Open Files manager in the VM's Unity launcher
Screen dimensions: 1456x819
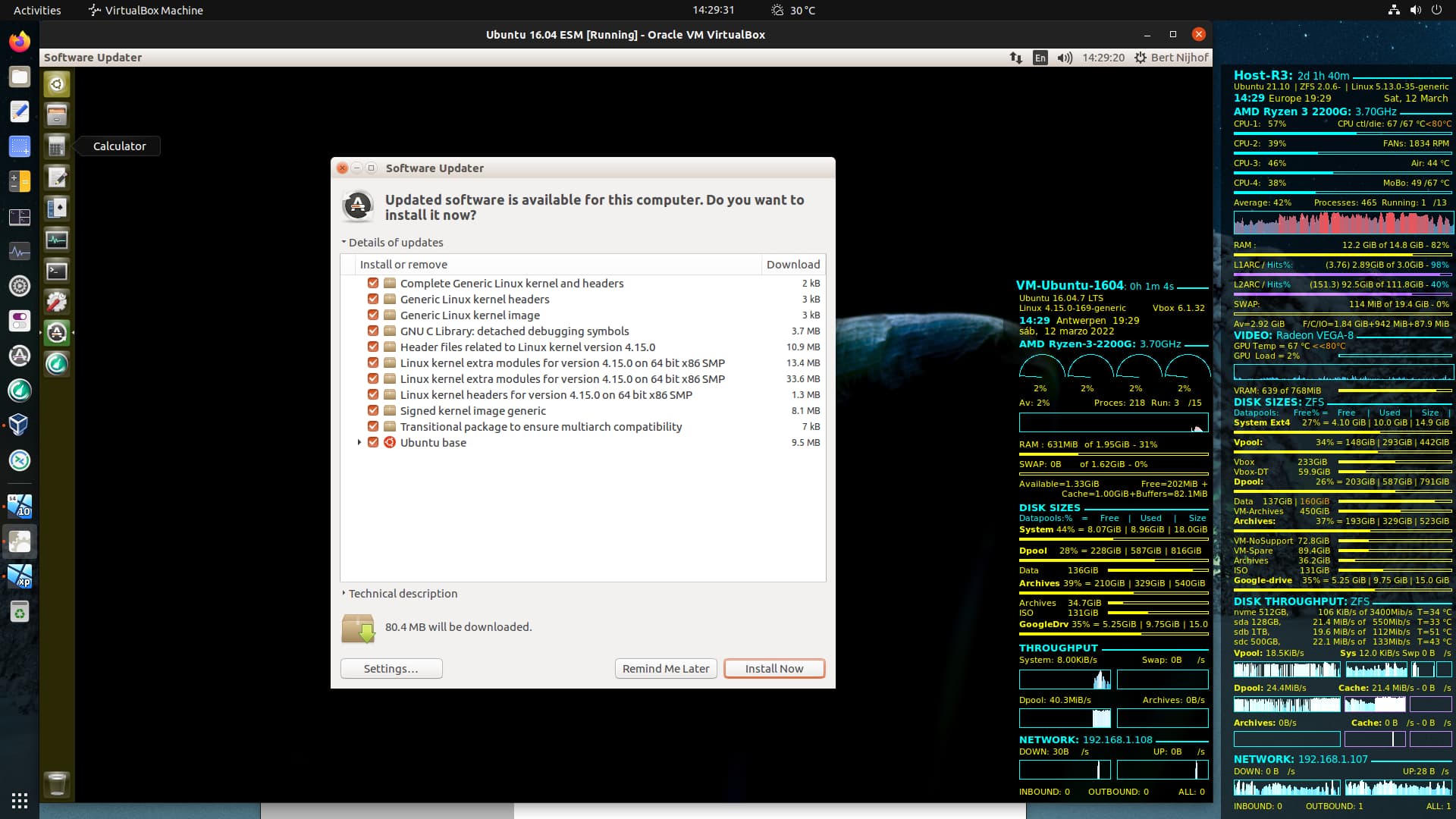tap(57, 115)
